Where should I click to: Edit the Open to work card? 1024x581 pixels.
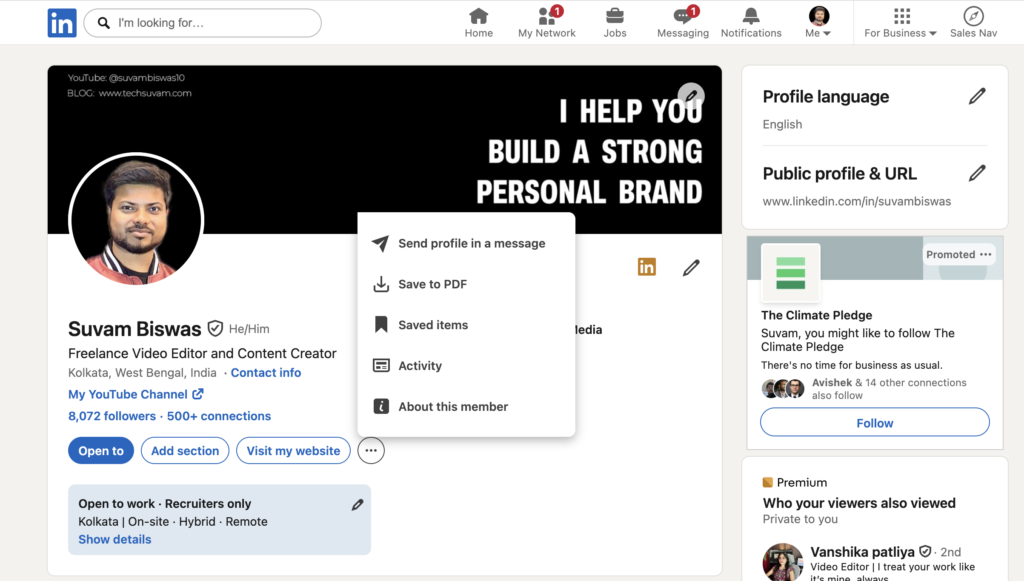[357, 505]
